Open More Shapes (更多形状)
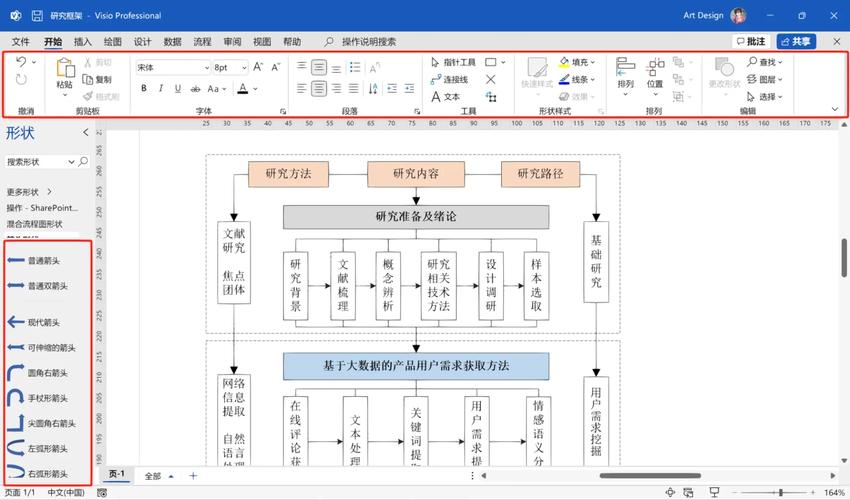The image size is (850, 500). [x=29, y=192]
